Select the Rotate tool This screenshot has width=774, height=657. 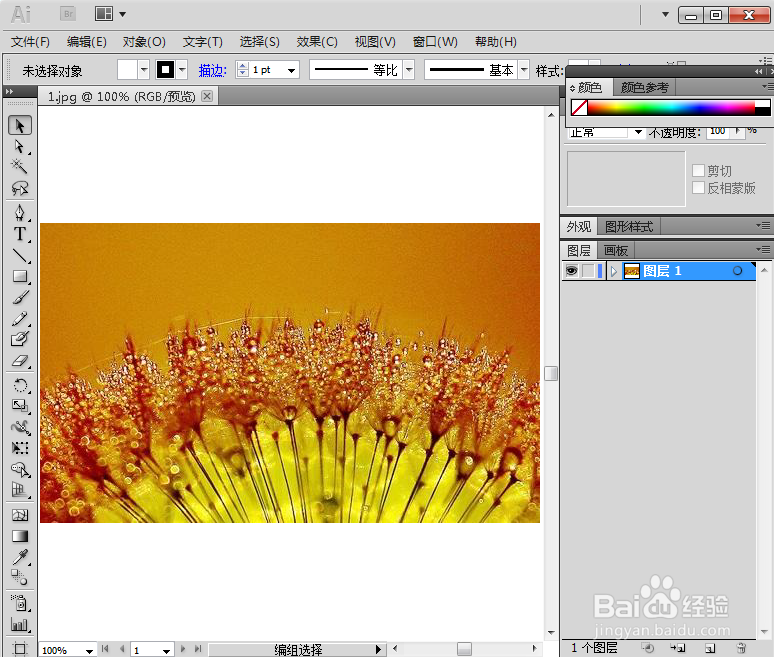[x=20, y=385]
